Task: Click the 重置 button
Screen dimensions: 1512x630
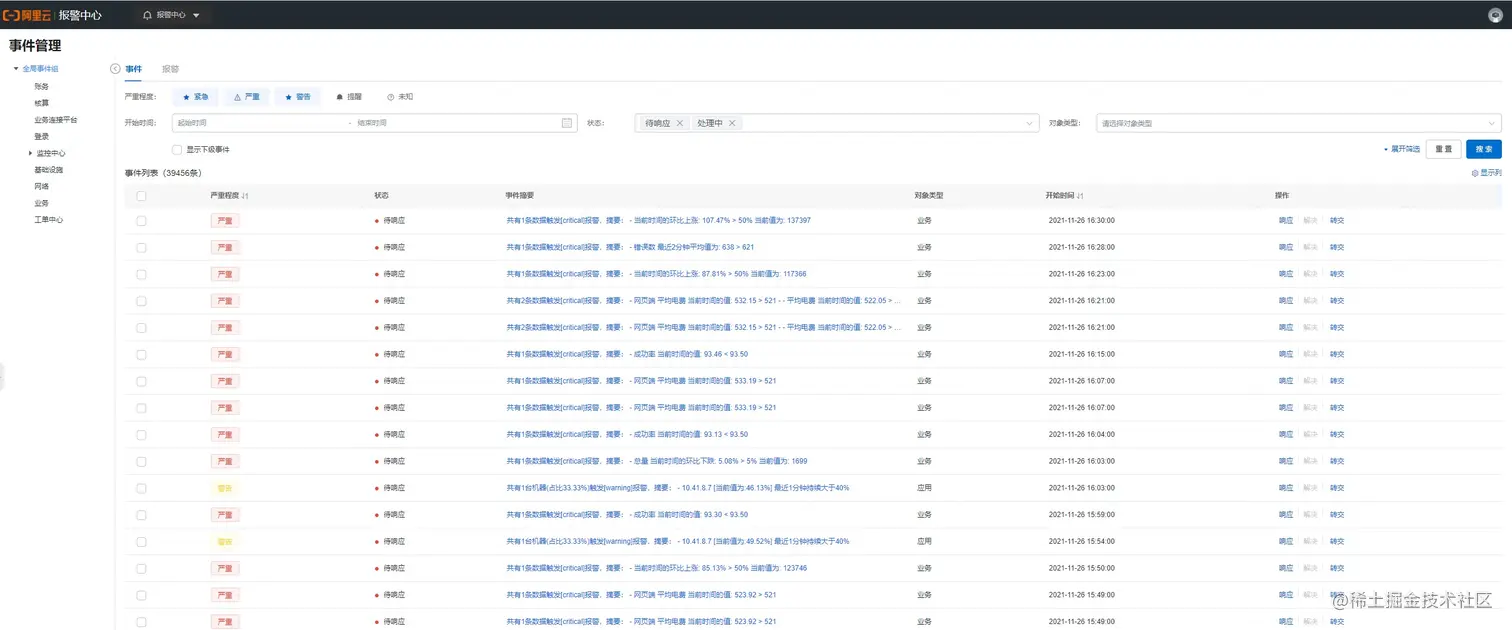Action: point(1443,149)
